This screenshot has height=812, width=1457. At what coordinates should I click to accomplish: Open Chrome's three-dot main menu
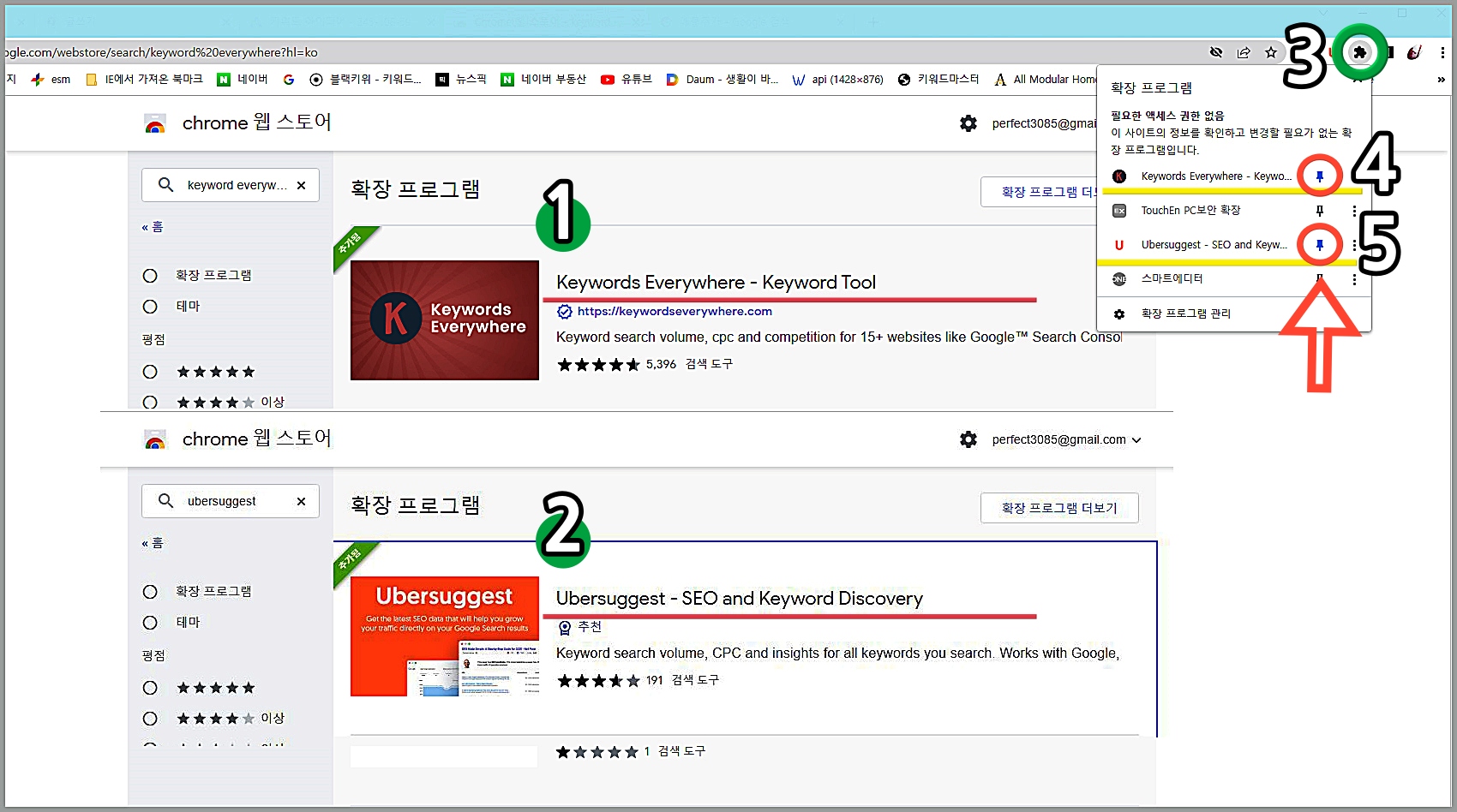point(1442,52)
